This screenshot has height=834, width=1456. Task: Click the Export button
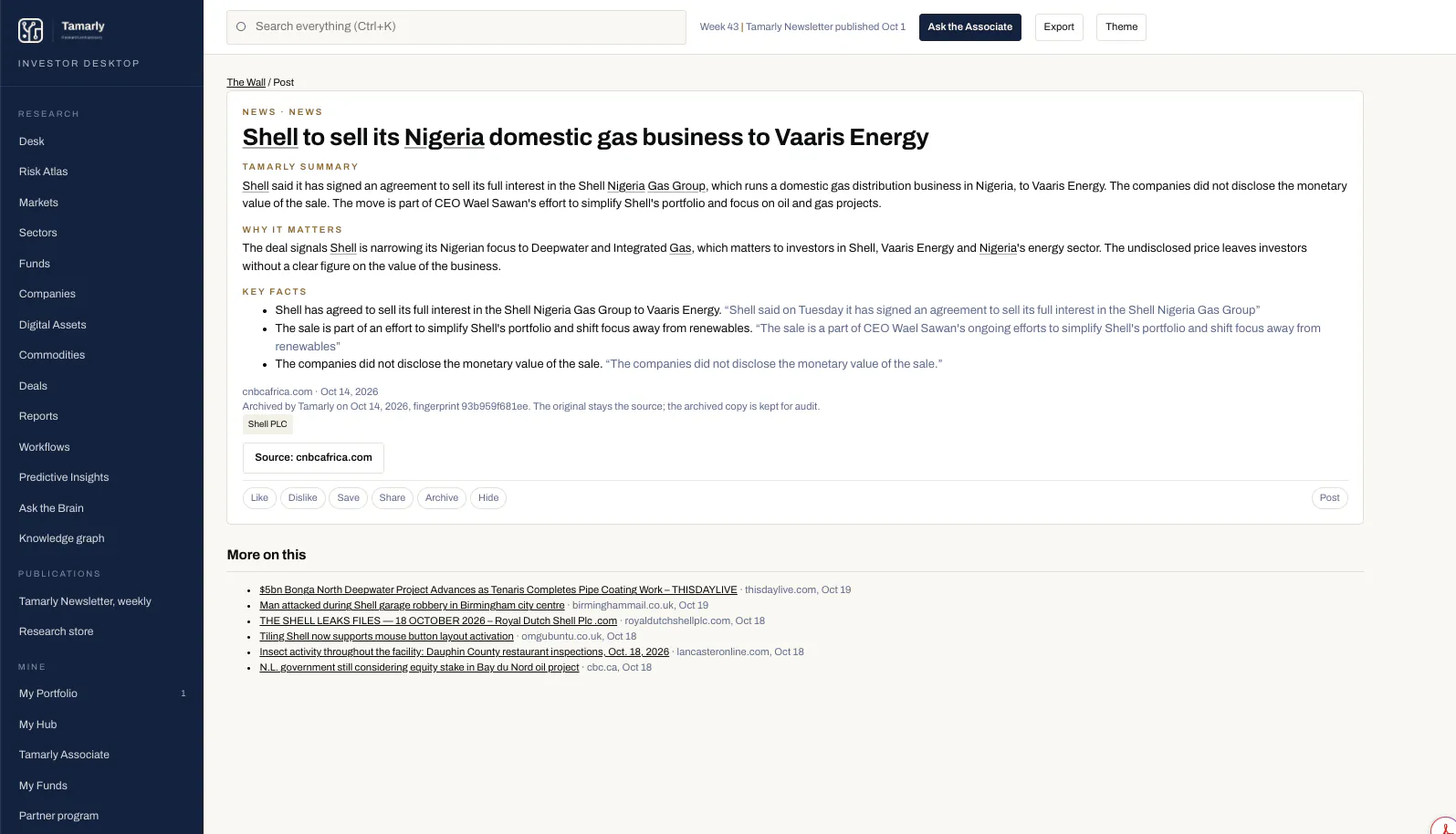click(1059, 27)
